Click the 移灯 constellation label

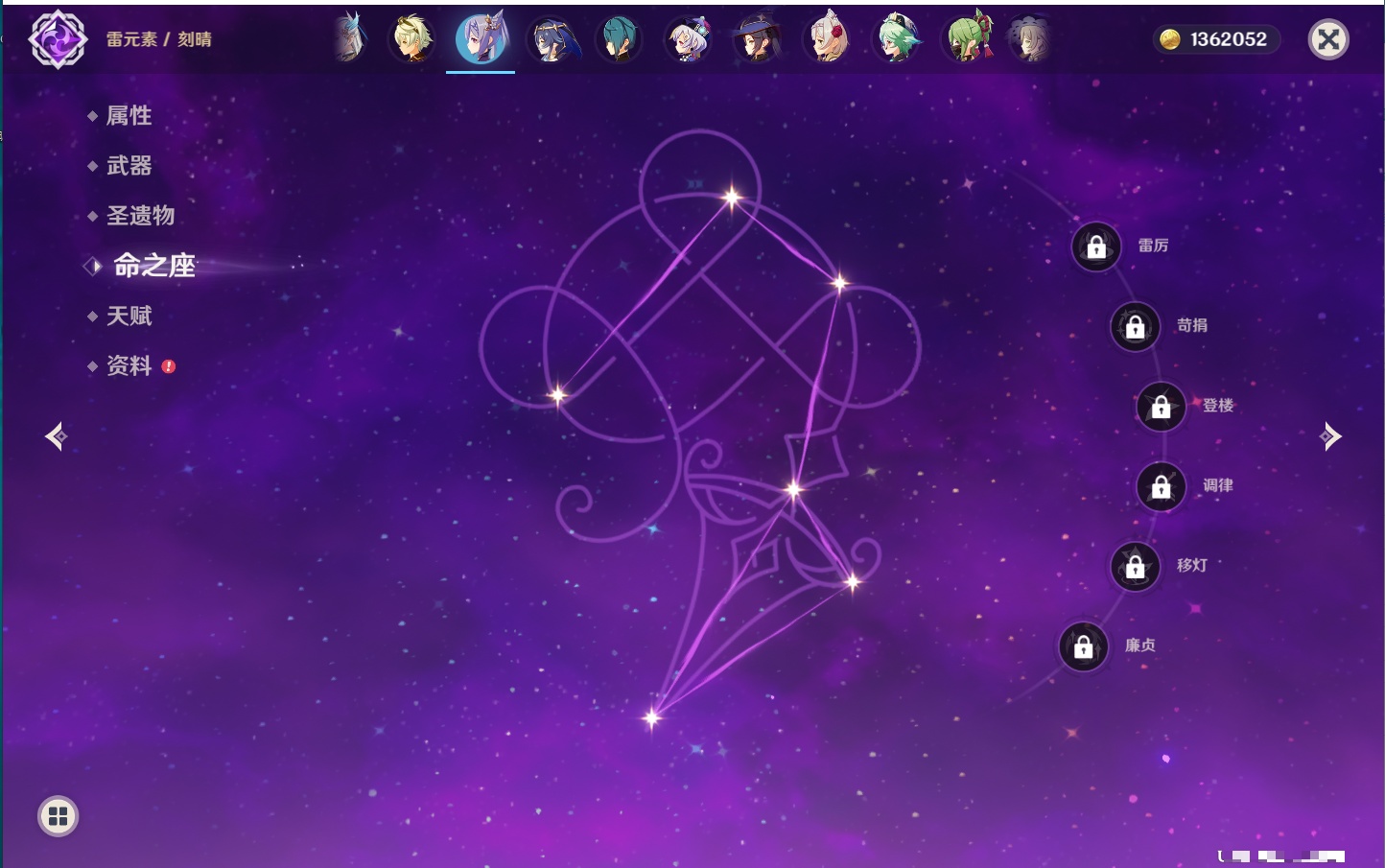[1192, 565]
